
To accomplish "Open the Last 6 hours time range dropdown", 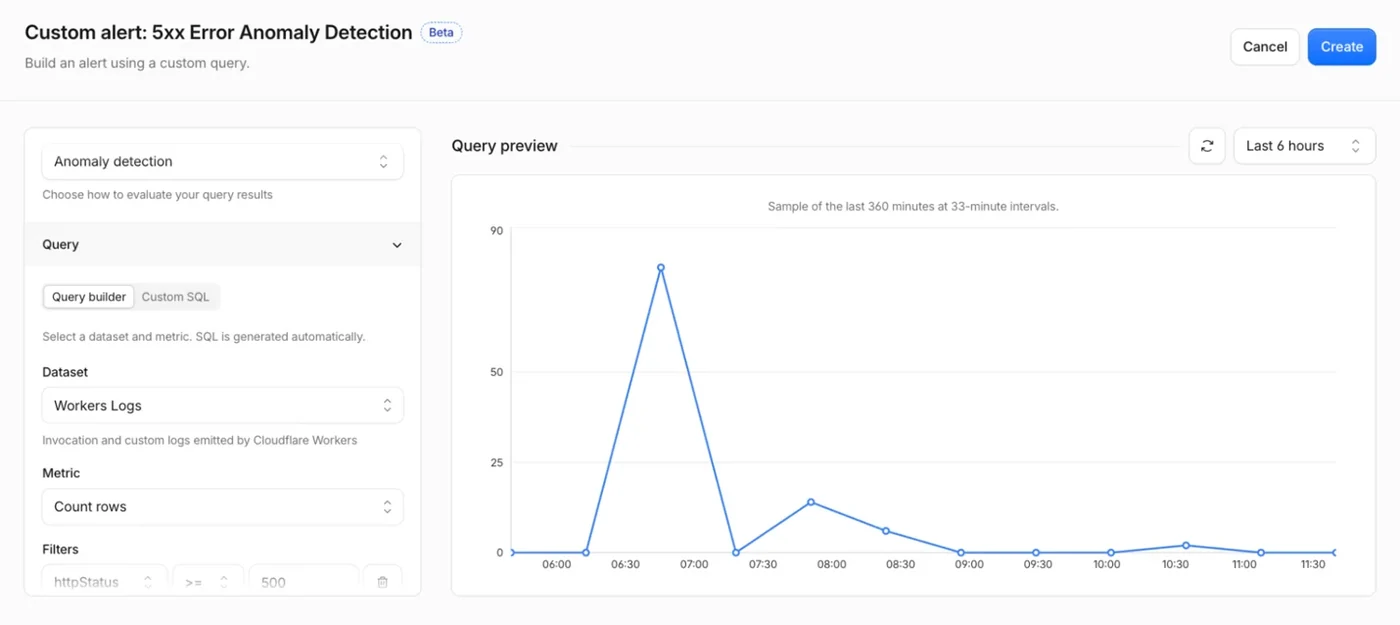I will coord(1304,146).
